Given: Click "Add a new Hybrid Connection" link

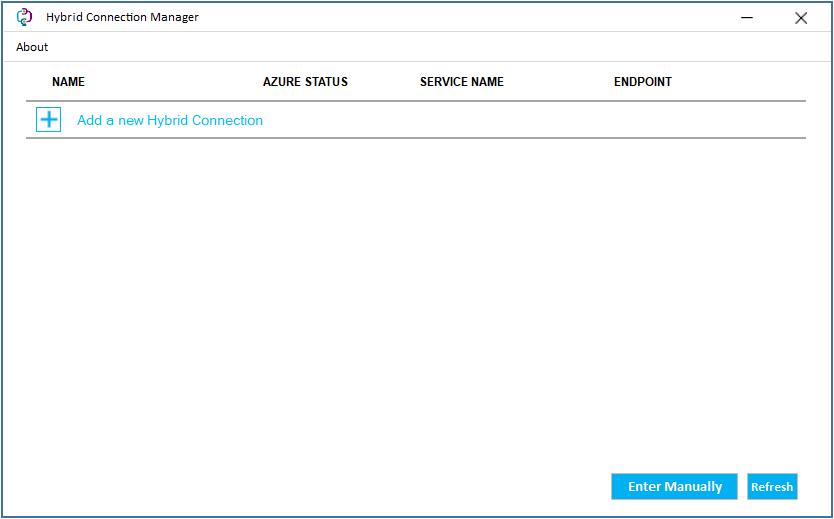Looking at the screenshot, I should click(170, 120).
